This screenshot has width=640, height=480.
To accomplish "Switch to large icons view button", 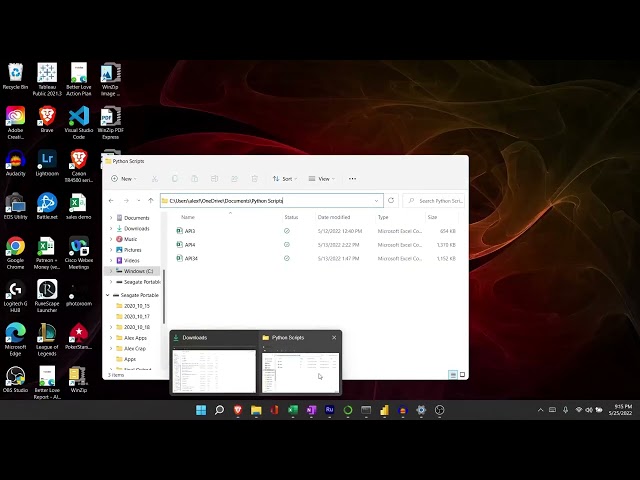I will point(462,375).
